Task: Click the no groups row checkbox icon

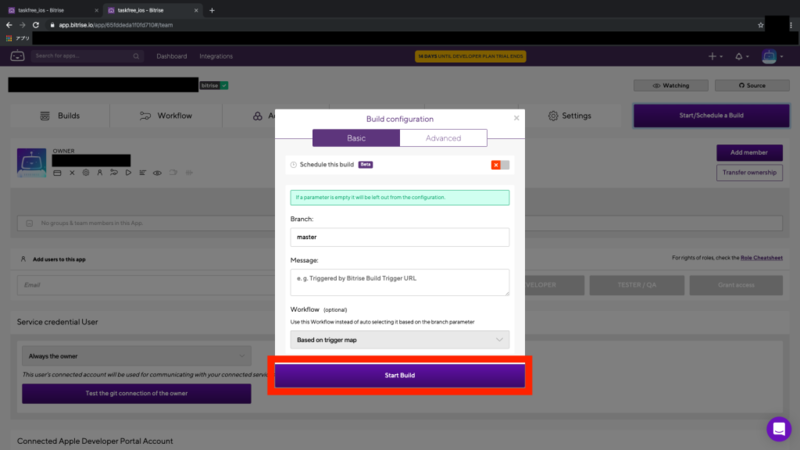Action: 30,223
